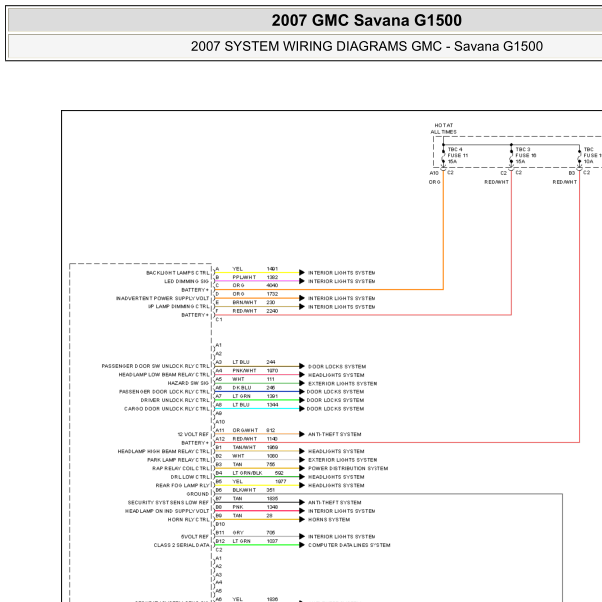Click 'I/P LAMP DIMMING CTRL' label
The height and width of the screenshot is (602, 602).
point(179,306)
